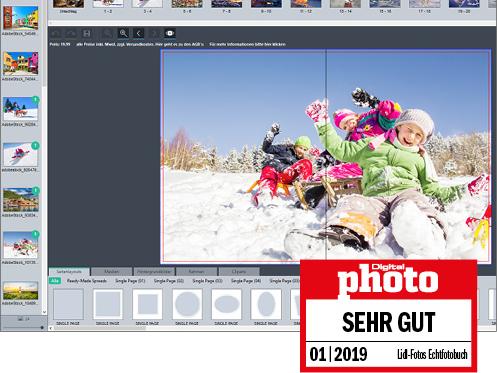Pick the family sledding photo thumbnail

pos(21,245)
